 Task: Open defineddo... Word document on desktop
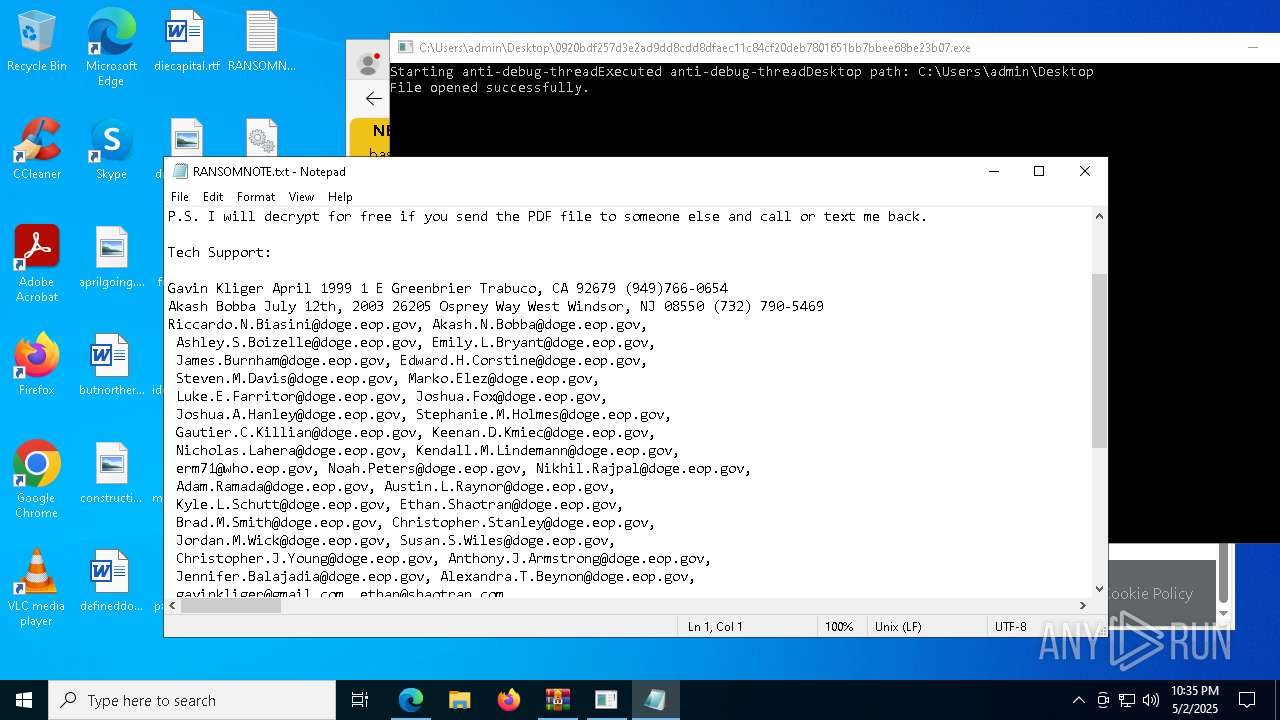pos(111,581)
